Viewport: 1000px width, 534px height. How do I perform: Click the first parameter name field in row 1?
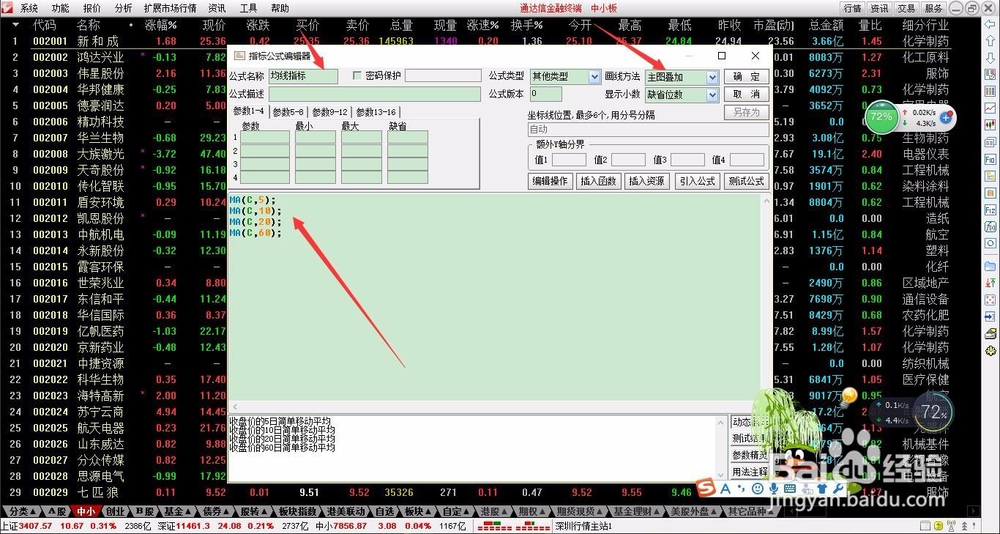[x=265, y=137]
